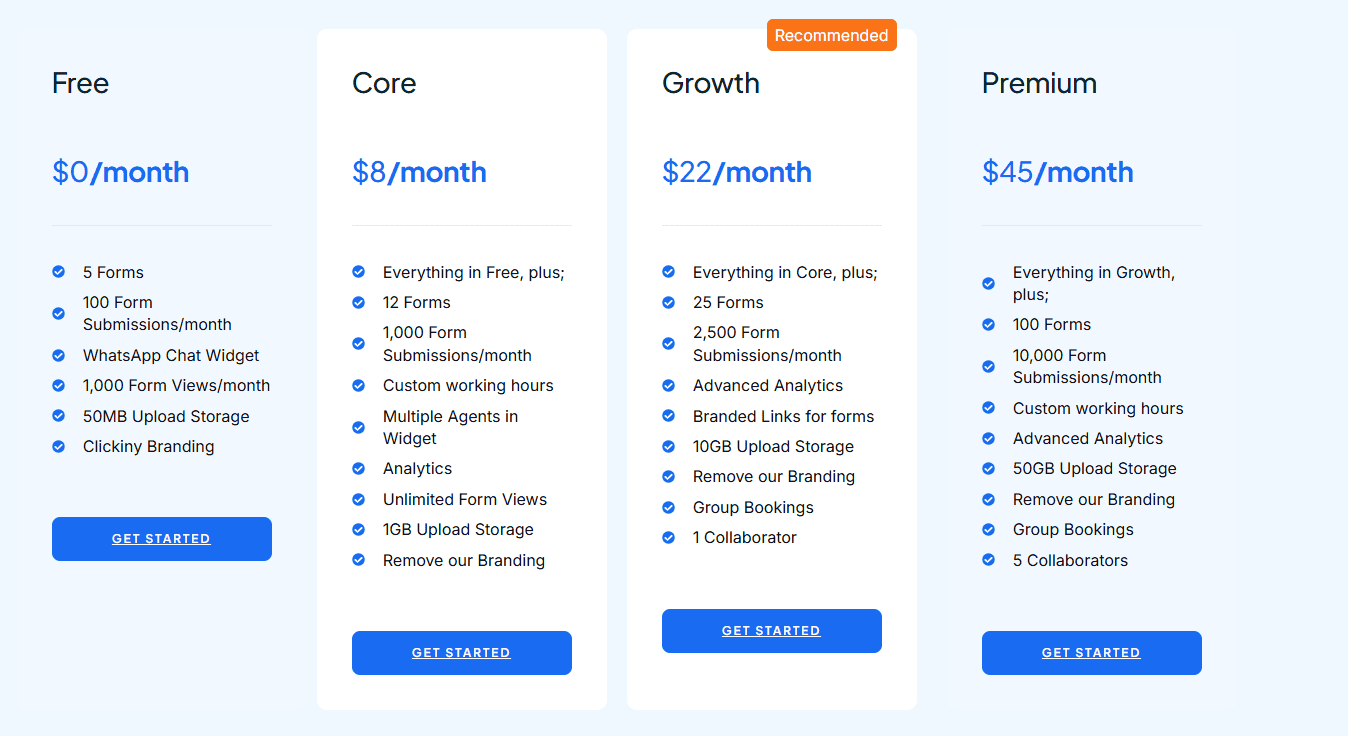Click the checkmark beside Group Bookings in Premium

point(988,529)
